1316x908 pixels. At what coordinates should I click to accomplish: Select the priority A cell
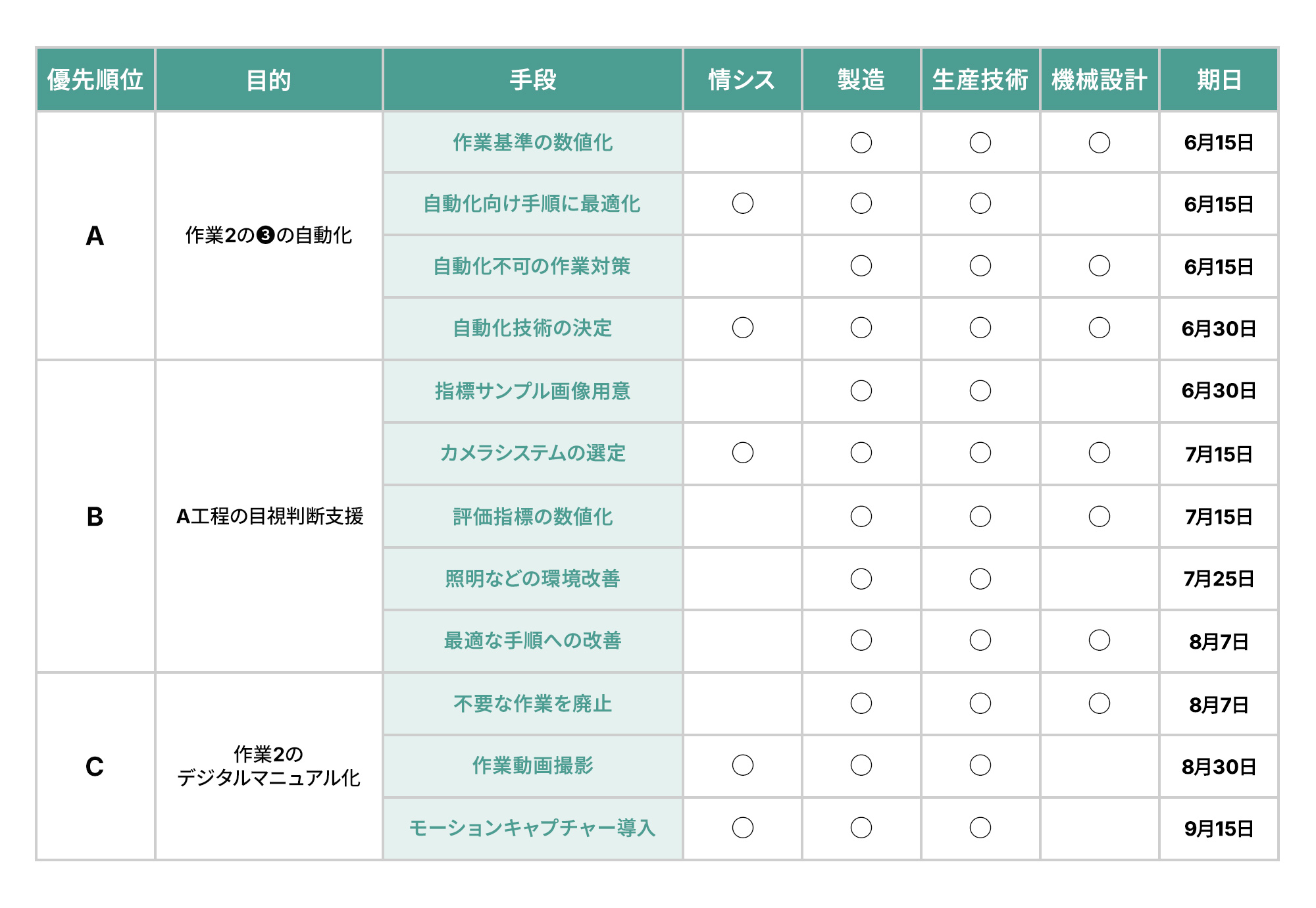95,236
